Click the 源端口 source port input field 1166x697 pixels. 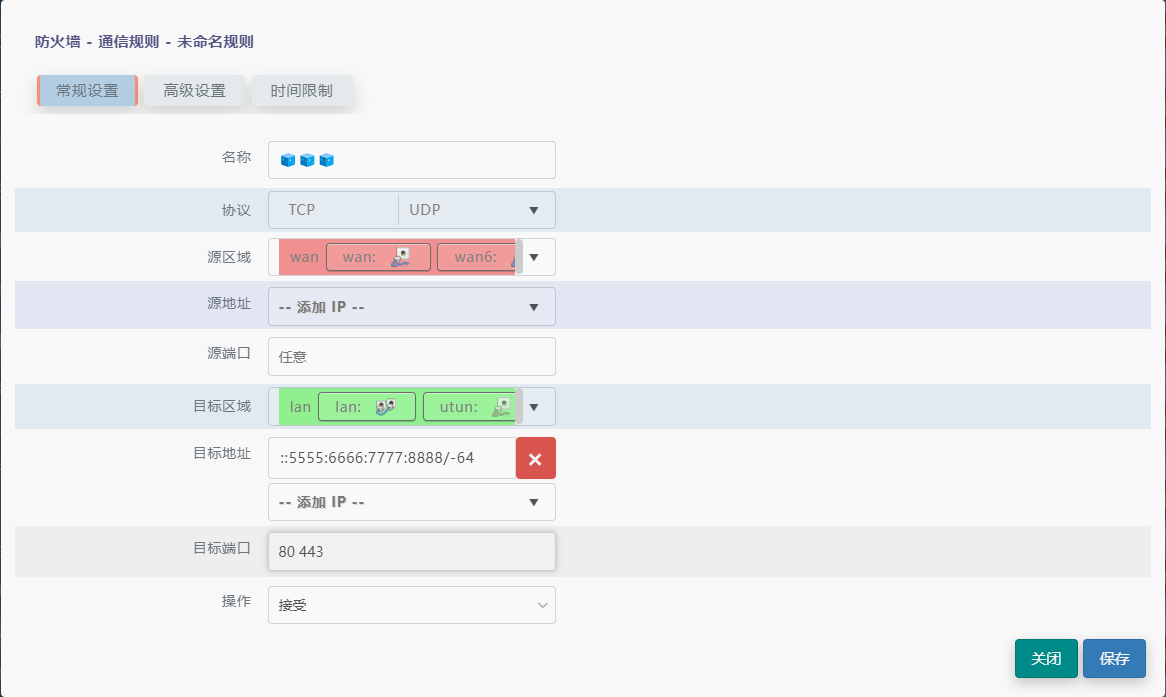click(x=411, y=356)
